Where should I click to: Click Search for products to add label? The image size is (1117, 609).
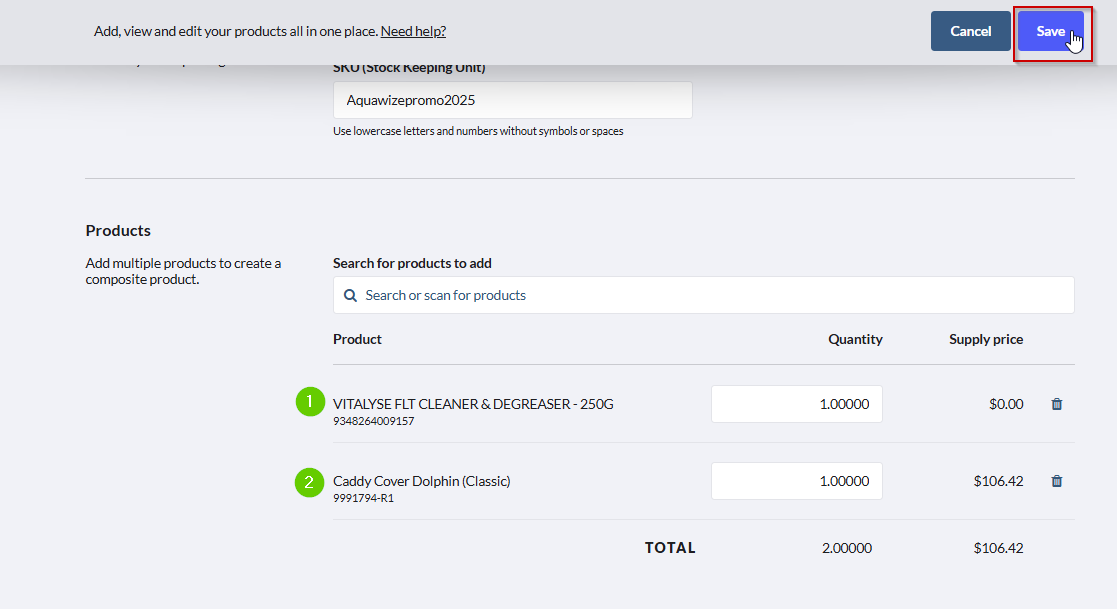point(412,263)
